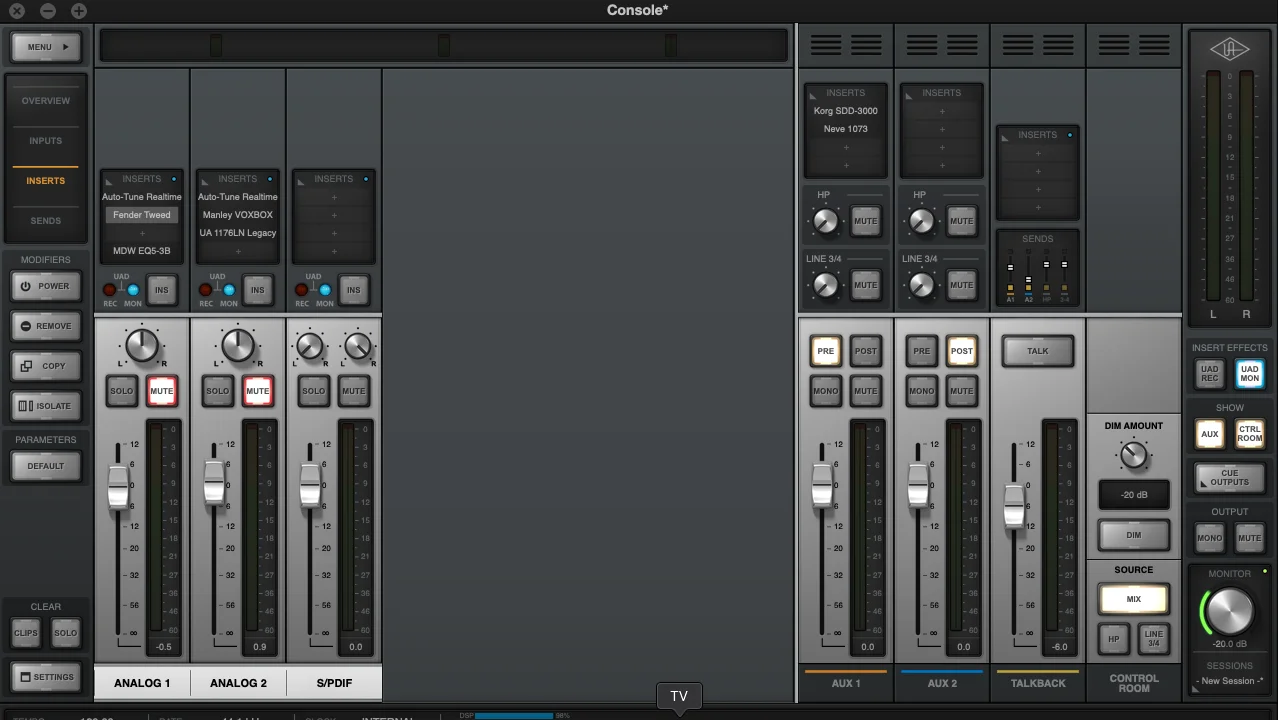Toggle PRE on the AUX 1 strip
The width and height of the screenshot is (1278, 720).
[826, 351]
